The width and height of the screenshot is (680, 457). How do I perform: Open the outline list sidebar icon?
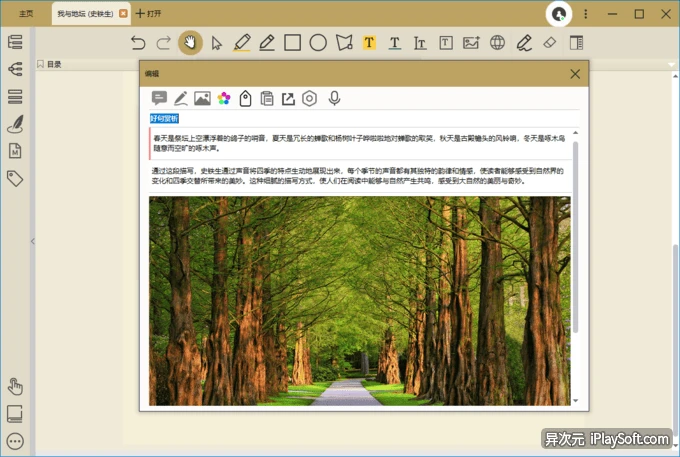pos(15,42)
